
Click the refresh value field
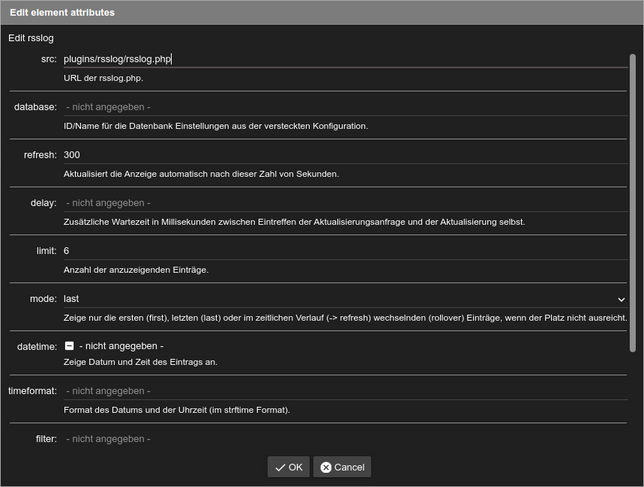(345, 155)
